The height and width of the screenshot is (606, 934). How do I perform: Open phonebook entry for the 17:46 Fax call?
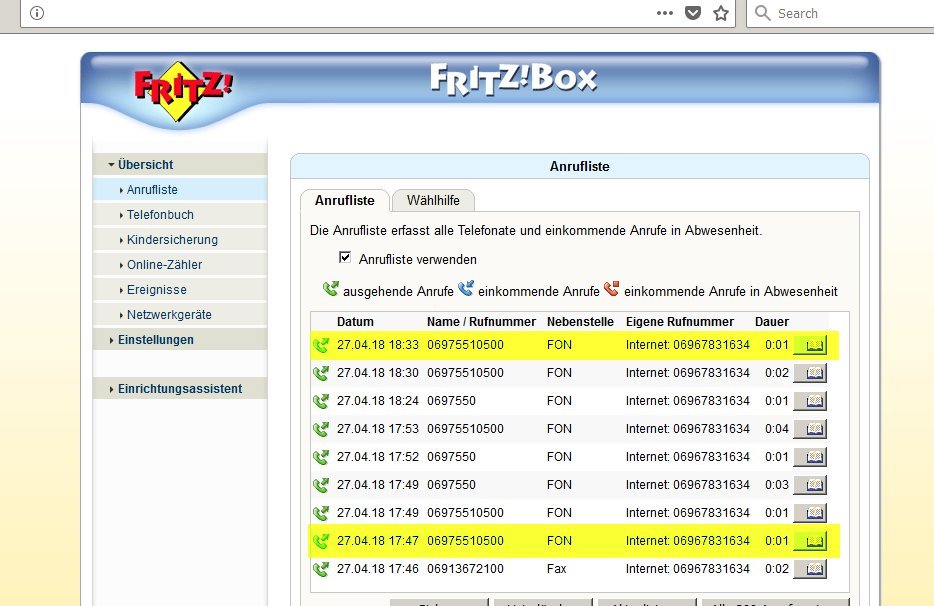click(810, 569)
